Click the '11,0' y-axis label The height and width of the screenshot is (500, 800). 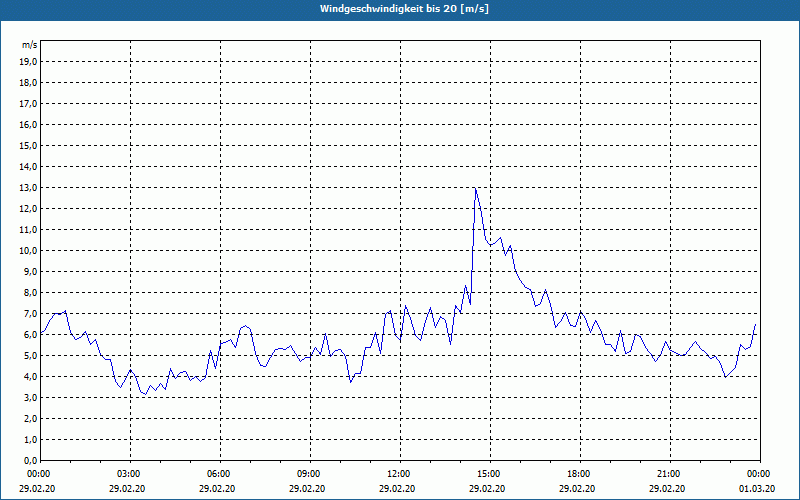(x=29, y=230)
